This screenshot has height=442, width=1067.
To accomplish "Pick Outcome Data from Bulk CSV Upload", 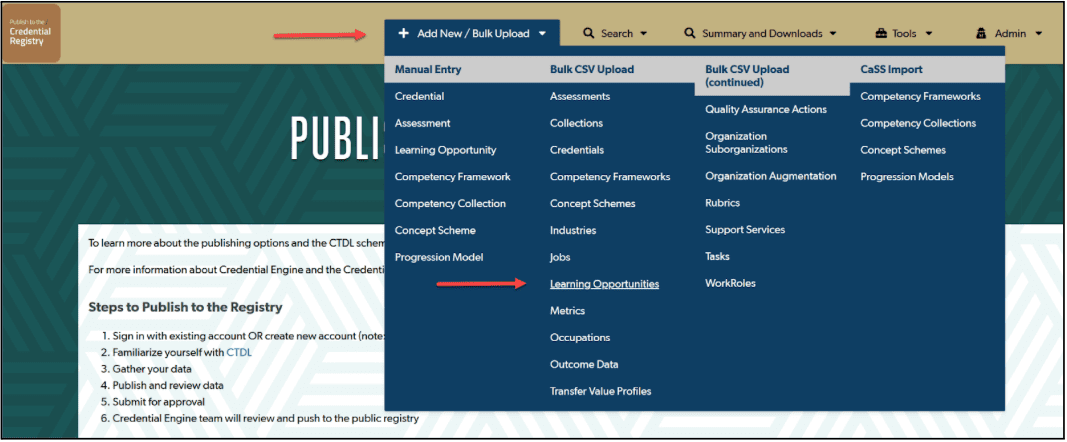I will click(x=584, y=364).
